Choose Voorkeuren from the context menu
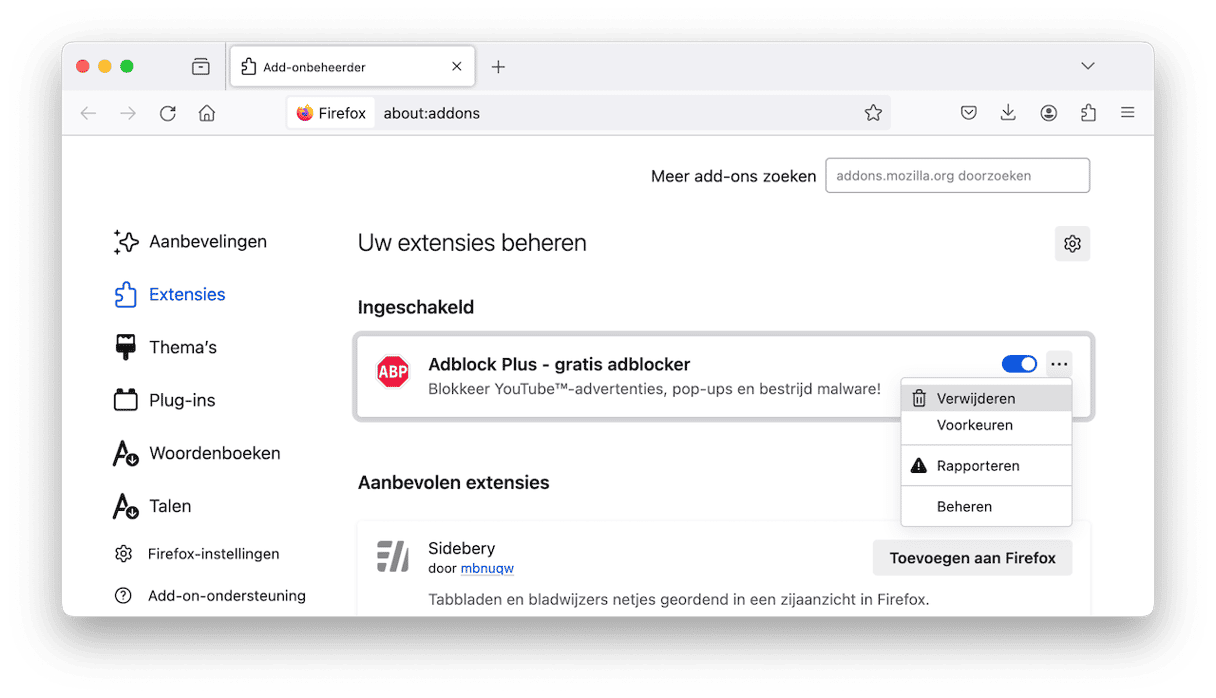Image resolution: width=1216 pixels, height=698 pixels. (986, 425)
